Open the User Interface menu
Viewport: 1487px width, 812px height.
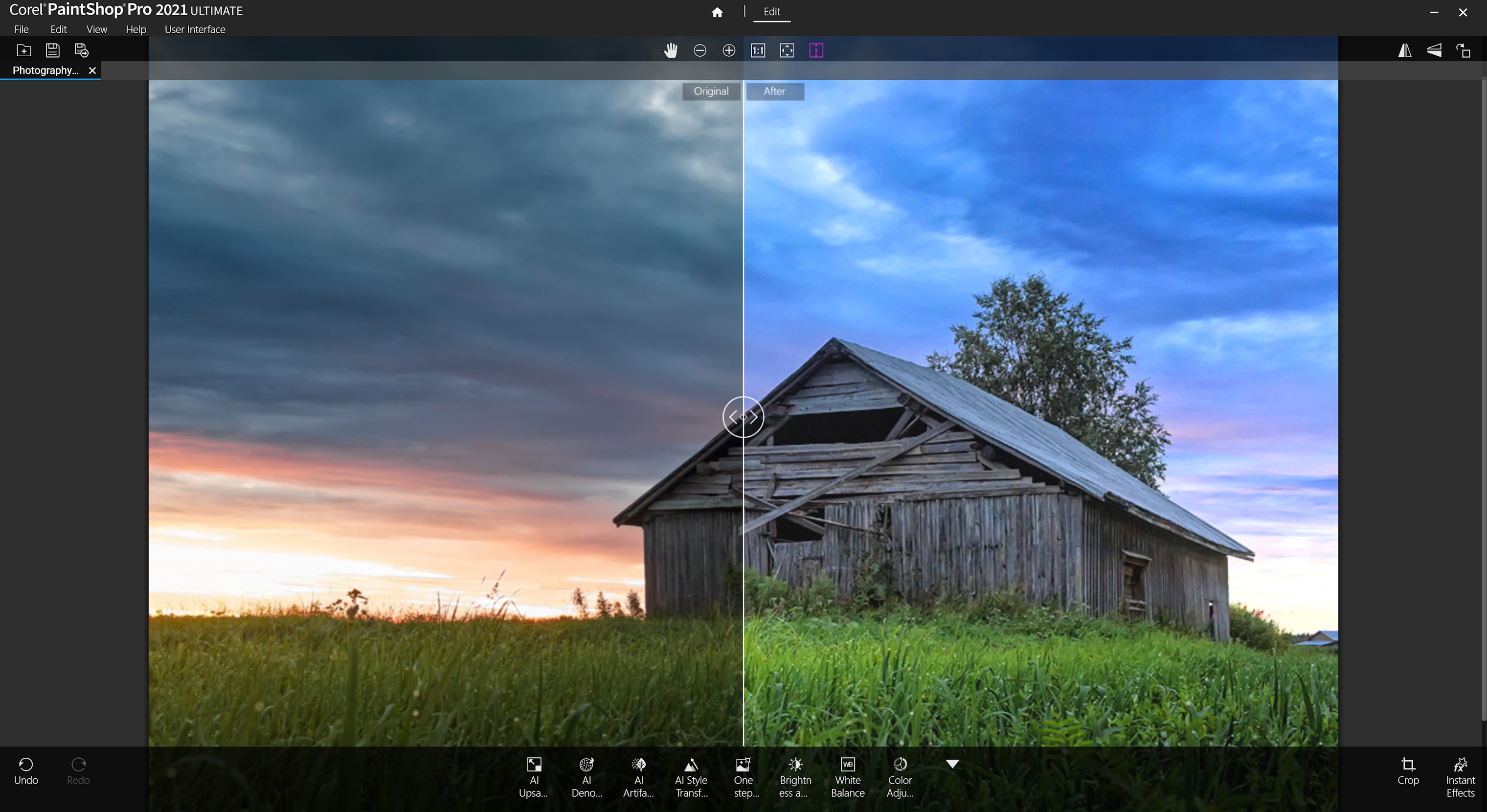click(194, 28)
